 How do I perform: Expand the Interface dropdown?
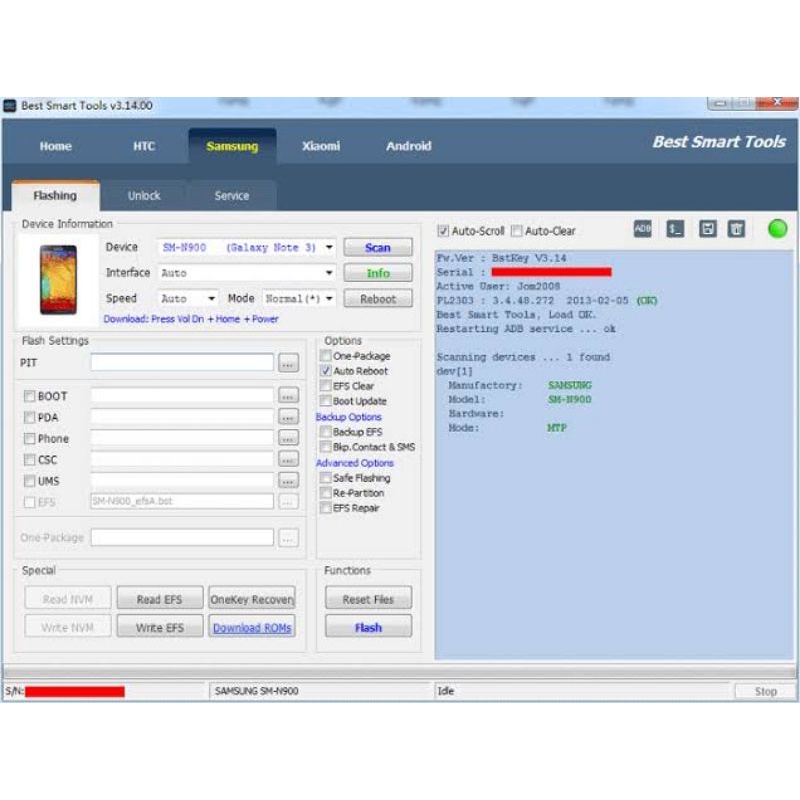329,273
